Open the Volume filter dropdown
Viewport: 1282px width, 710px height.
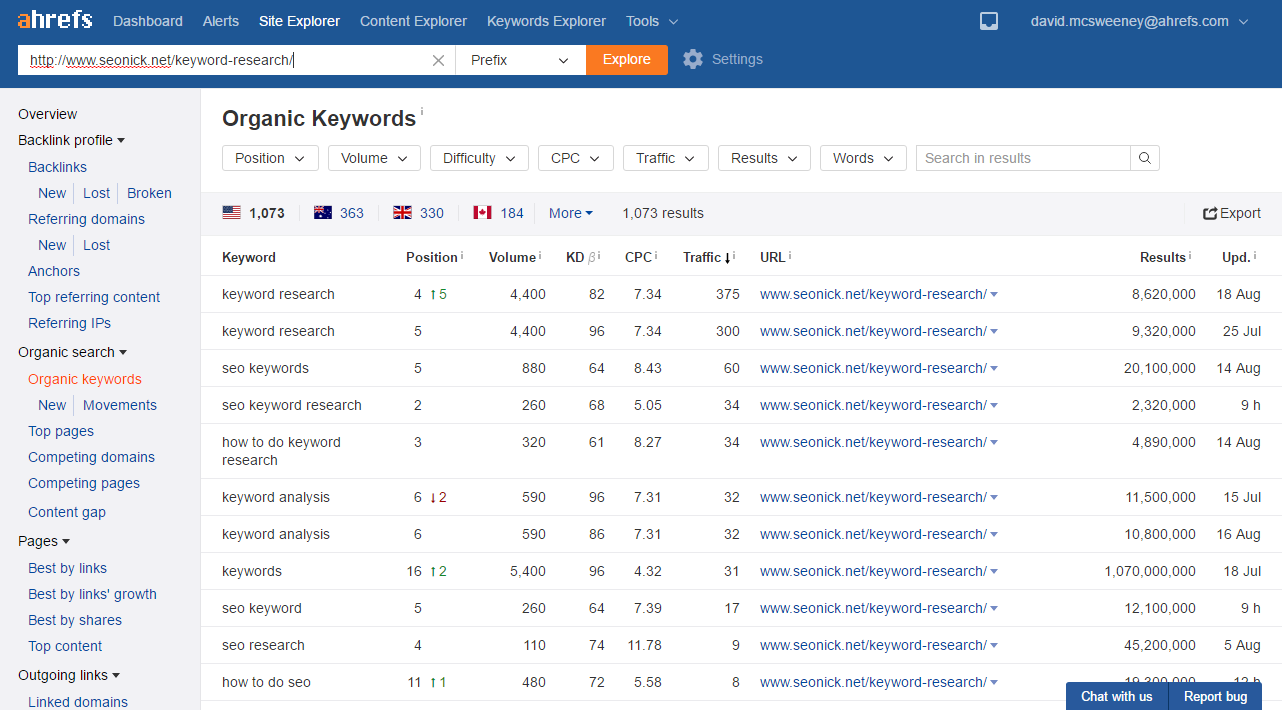coord(374,158)
